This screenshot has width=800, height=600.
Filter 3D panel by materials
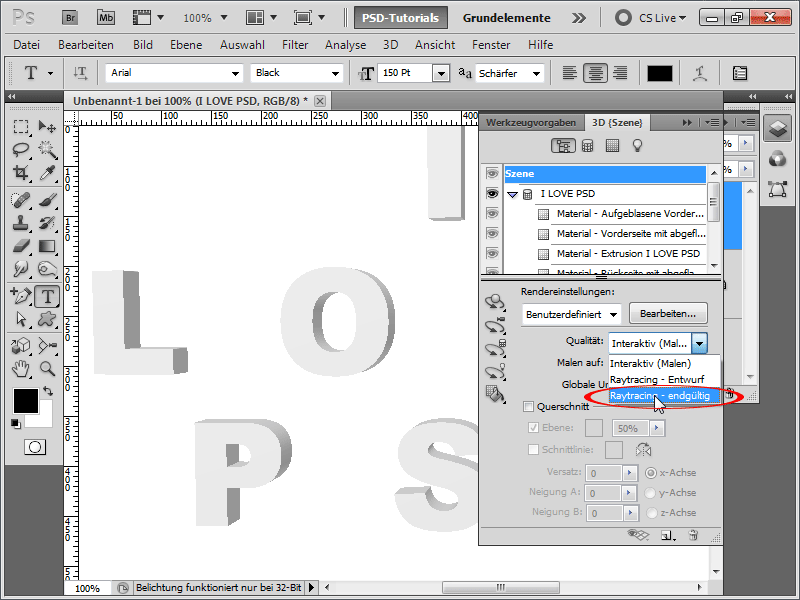click(x=612, y=146)
